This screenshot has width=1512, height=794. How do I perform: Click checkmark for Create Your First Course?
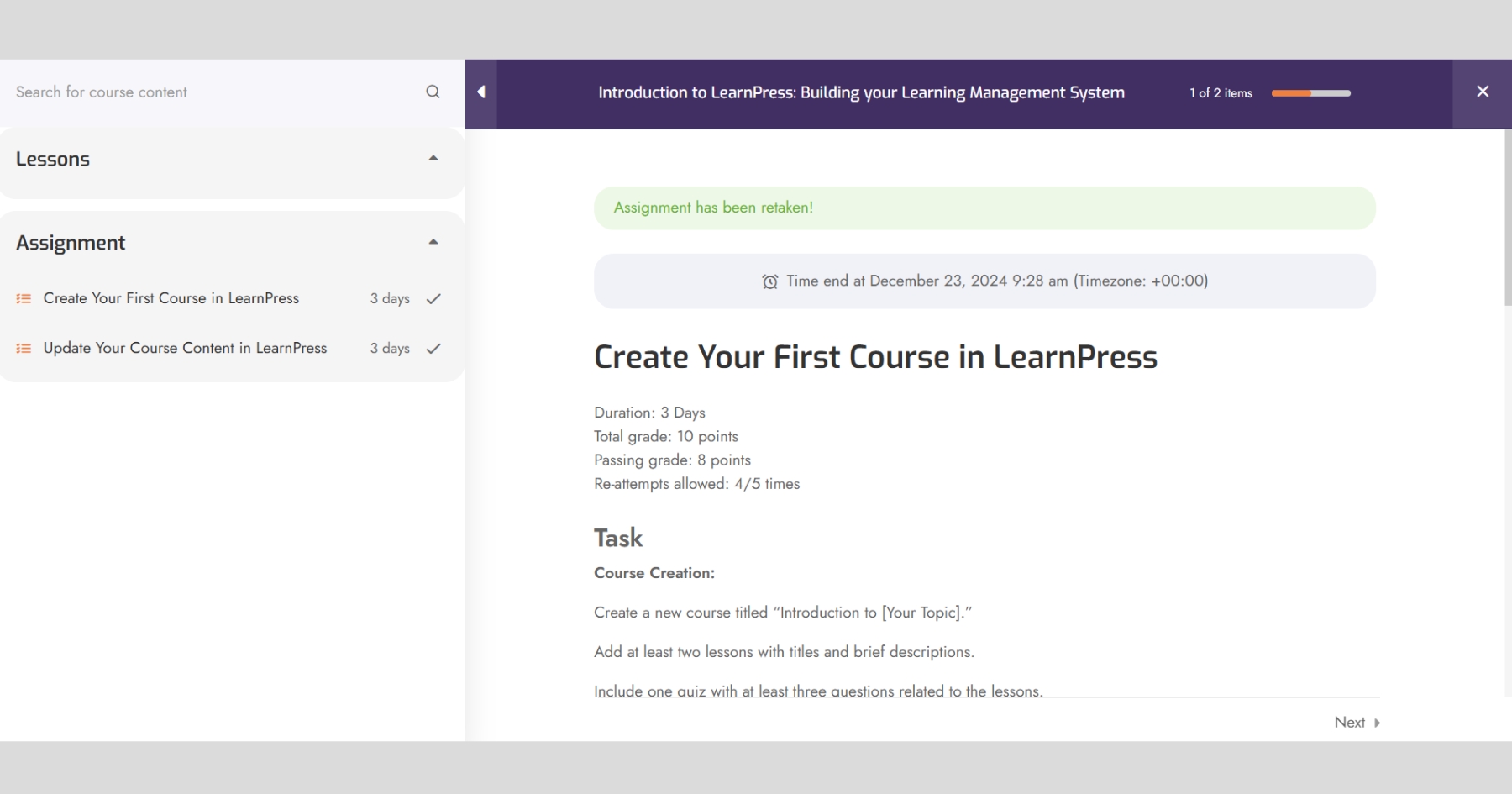pyautogui.click(x=433, y=299)
